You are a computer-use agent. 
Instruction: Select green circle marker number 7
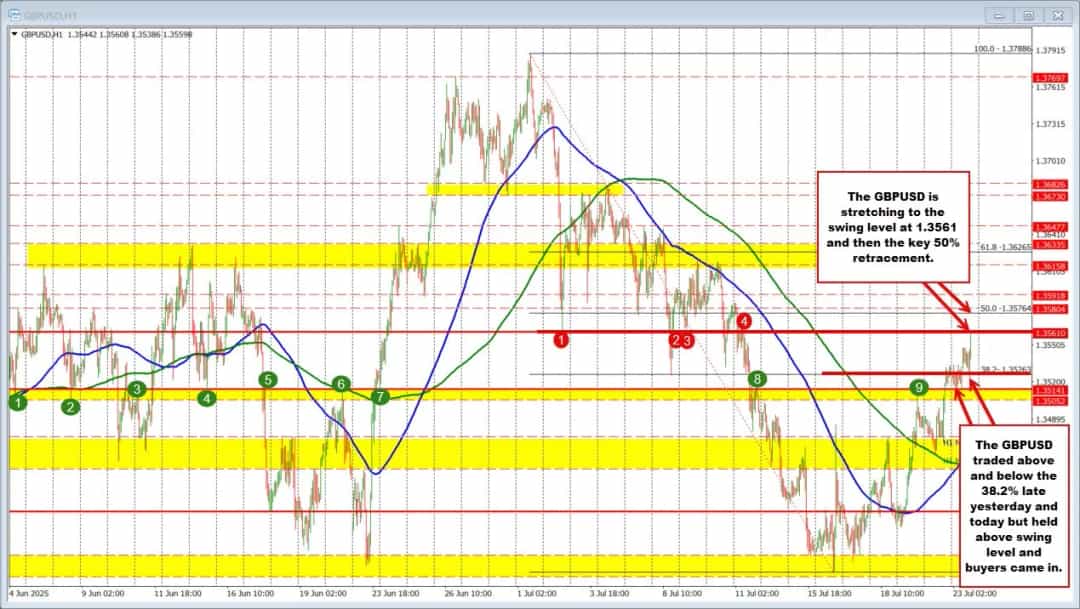point(380,397)
